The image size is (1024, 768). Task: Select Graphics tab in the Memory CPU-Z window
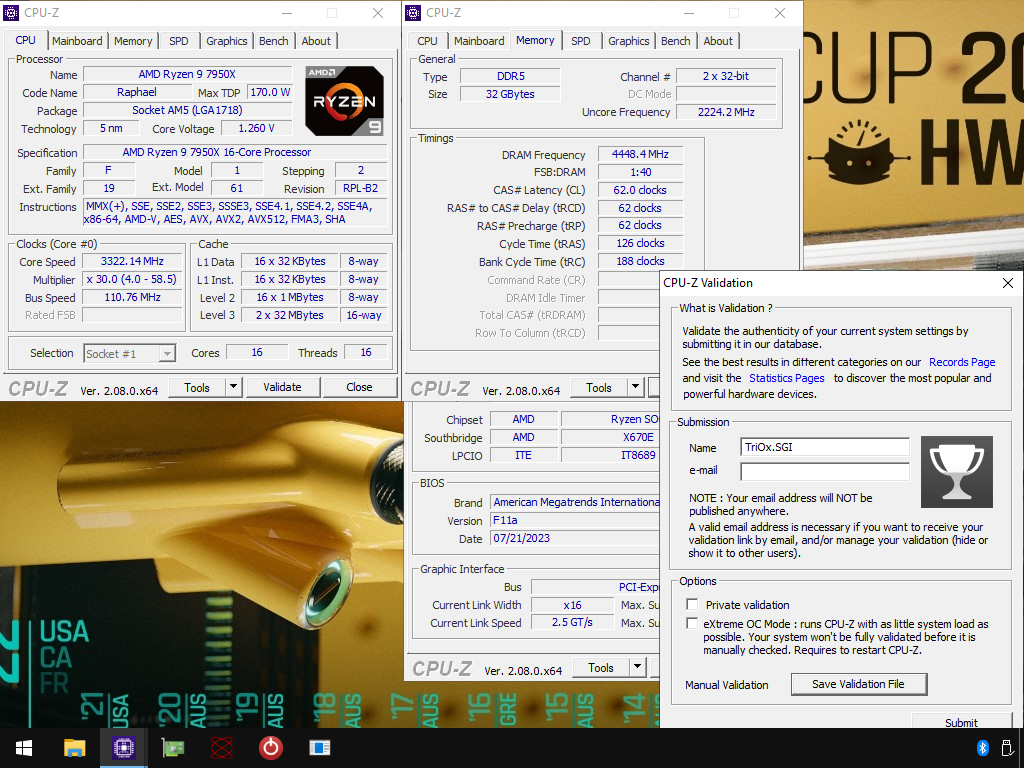[628, 40]
